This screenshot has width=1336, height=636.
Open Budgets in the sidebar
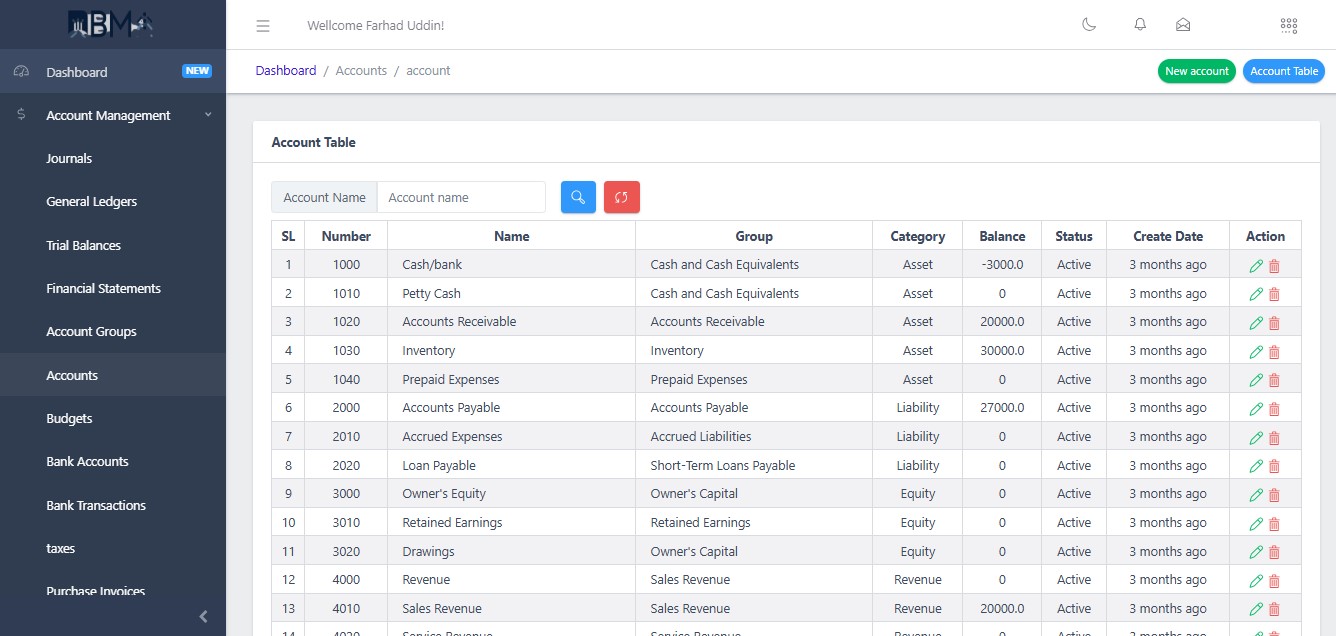click(x=113, y=418)
